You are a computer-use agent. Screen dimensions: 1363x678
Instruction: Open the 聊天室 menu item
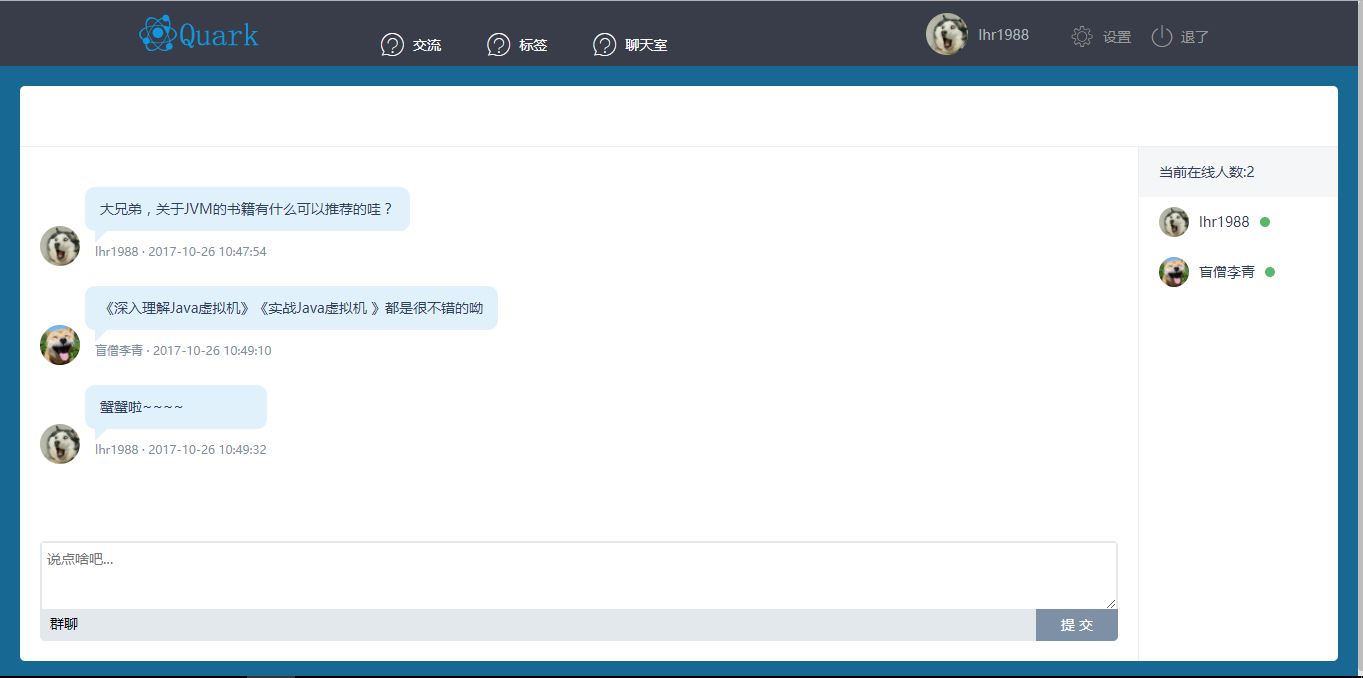coord(646,45)
